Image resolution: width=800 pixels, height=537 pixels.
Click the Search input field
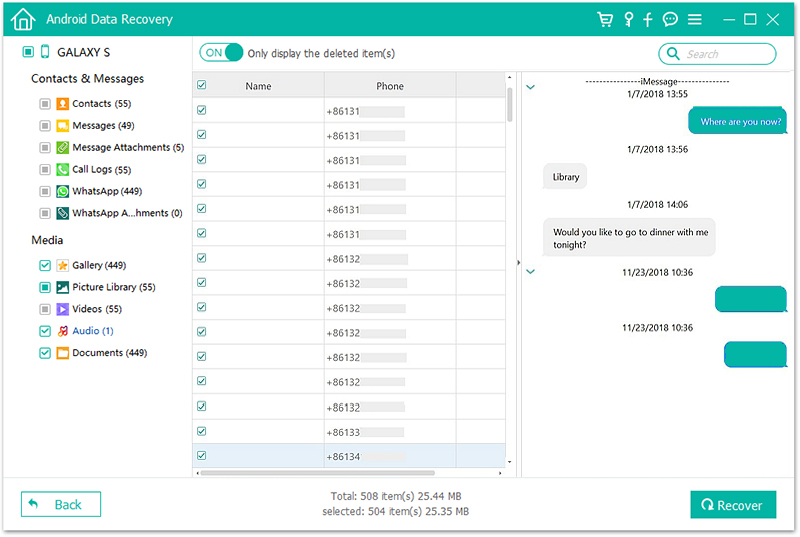click(x=717, y=54)
